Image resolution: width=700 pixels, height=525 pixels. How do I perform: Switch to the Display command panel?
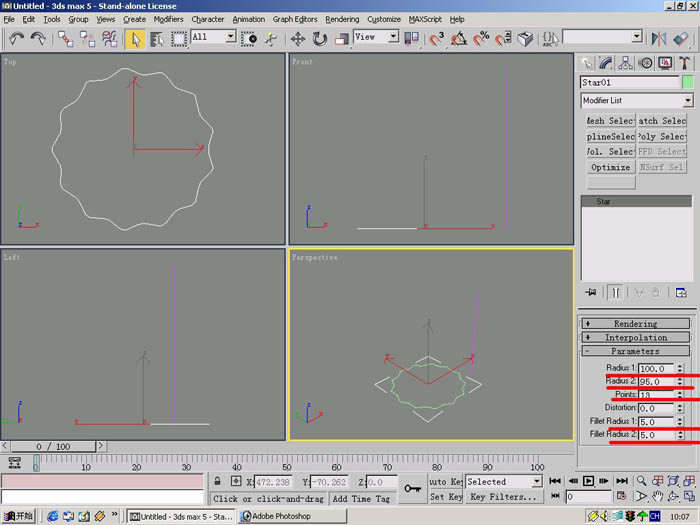coord(665,63)
